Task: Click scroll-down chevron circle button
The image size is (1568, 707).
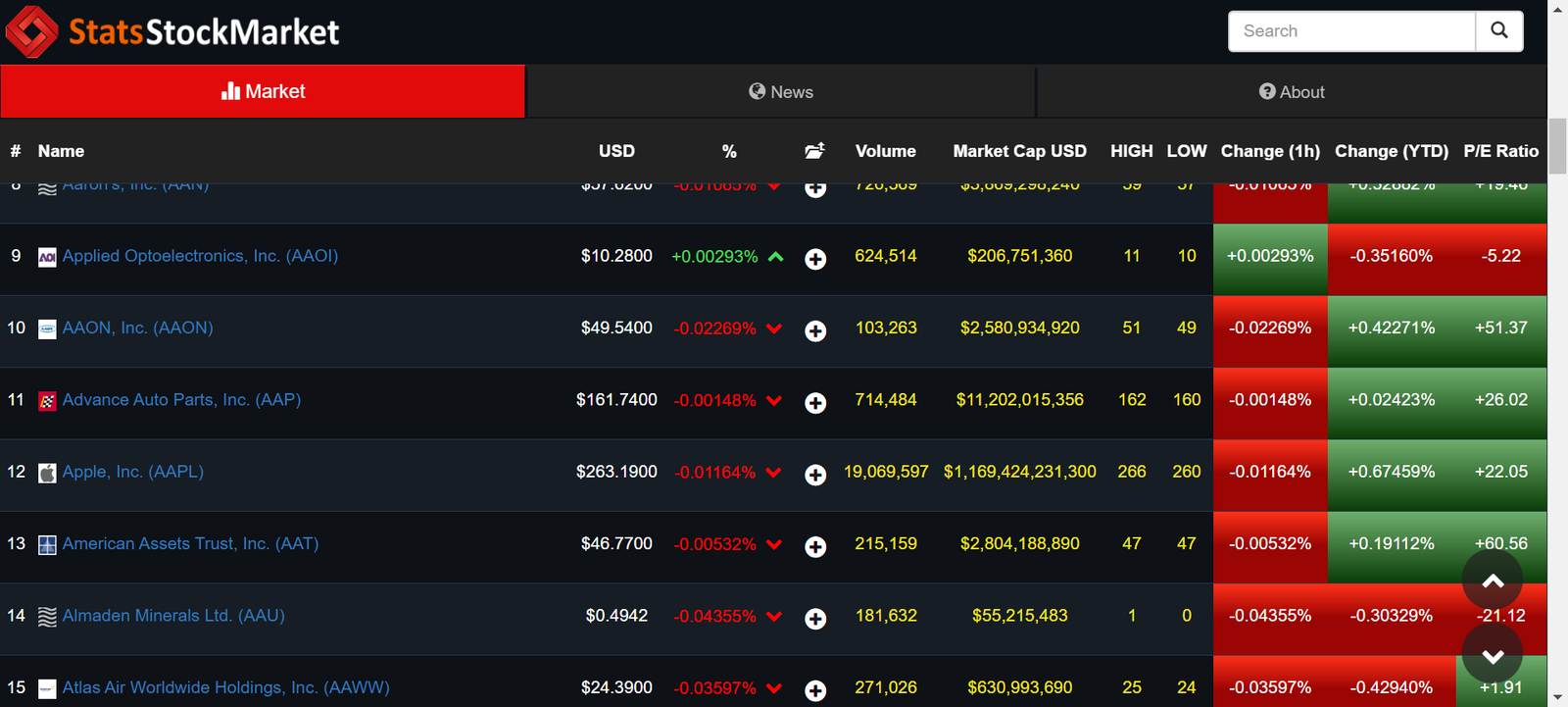Action: pos(1492,655)
